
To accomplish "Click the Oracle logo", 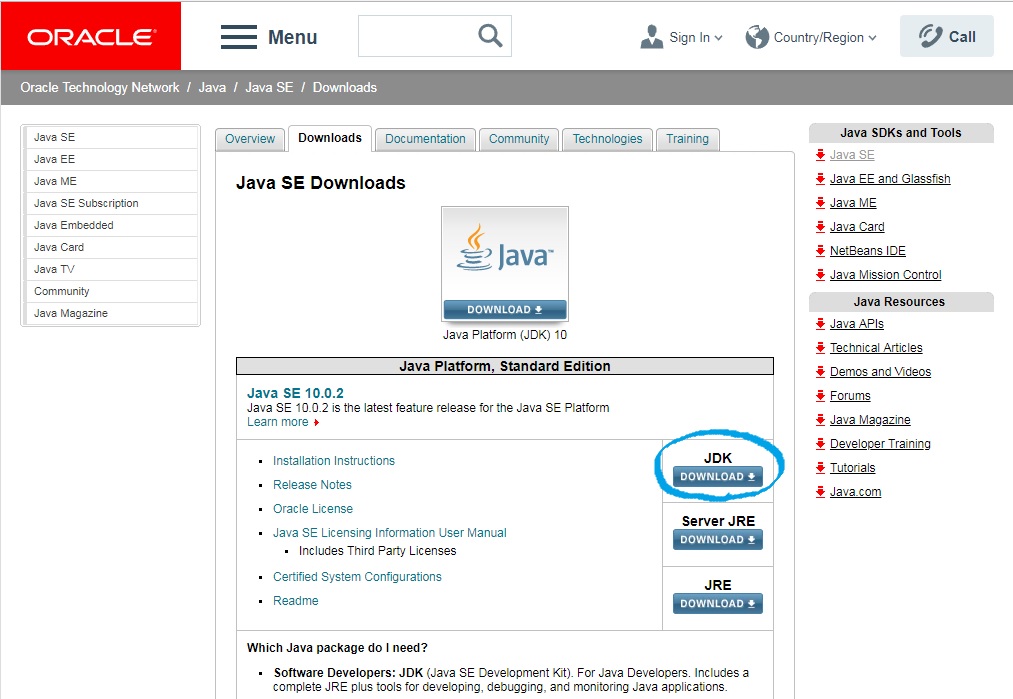I will coord(91,36).
